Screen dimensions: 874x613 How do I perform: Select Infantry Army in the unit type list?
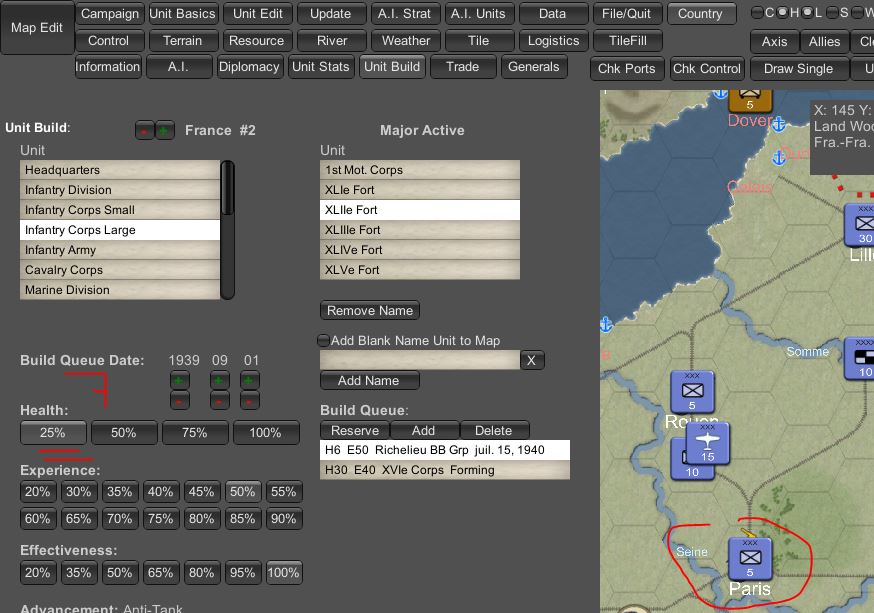coord(120,250)
